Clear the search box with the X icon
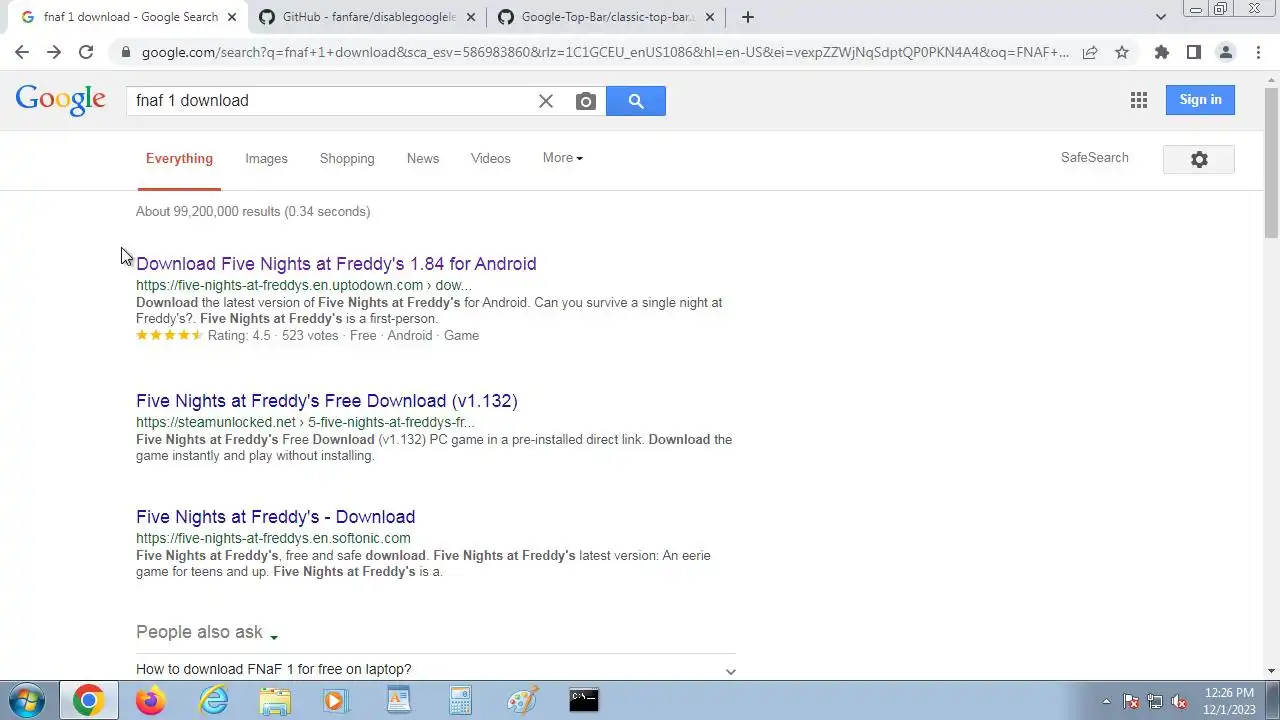Viewport: 1280px width, 720px height. [546, 101]
